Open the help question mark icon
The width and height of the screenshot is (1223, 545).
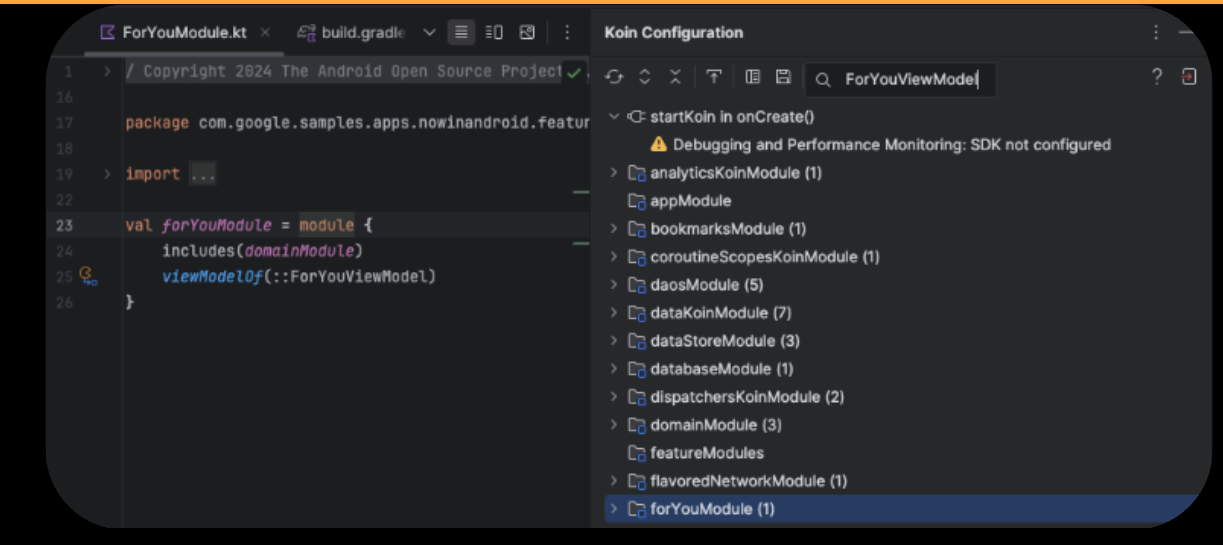pyautogui.click(x=1157, y=77)
